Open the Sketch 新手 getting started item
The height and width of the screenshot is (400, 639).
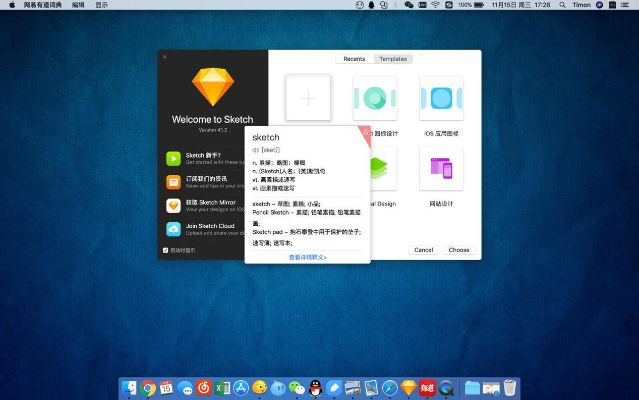click(205, 158)
